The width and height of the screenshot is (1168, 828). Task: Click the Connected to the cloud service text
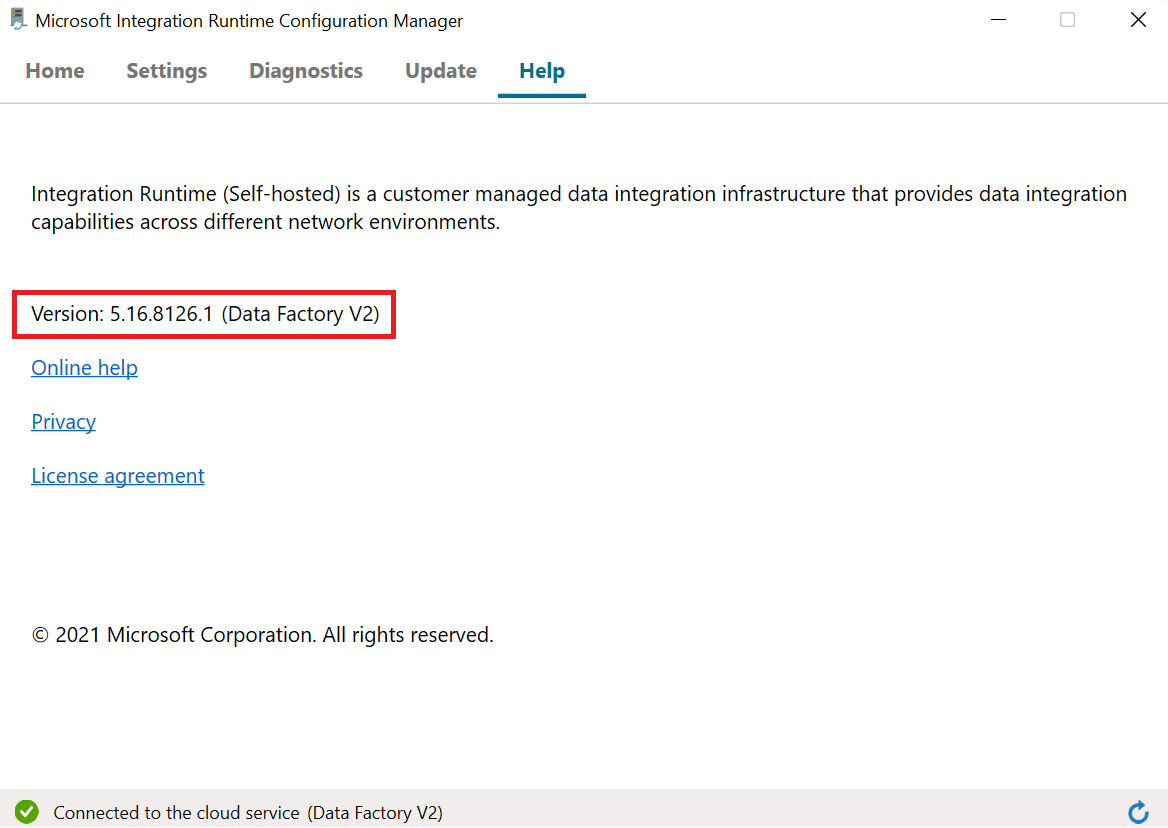coord(180,813)
